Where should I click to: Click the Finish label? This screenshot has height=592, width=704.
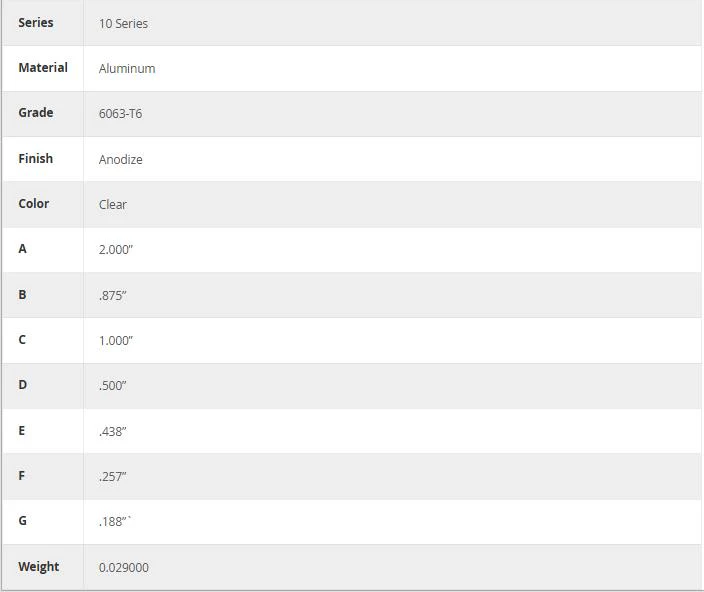pos(35,158)
